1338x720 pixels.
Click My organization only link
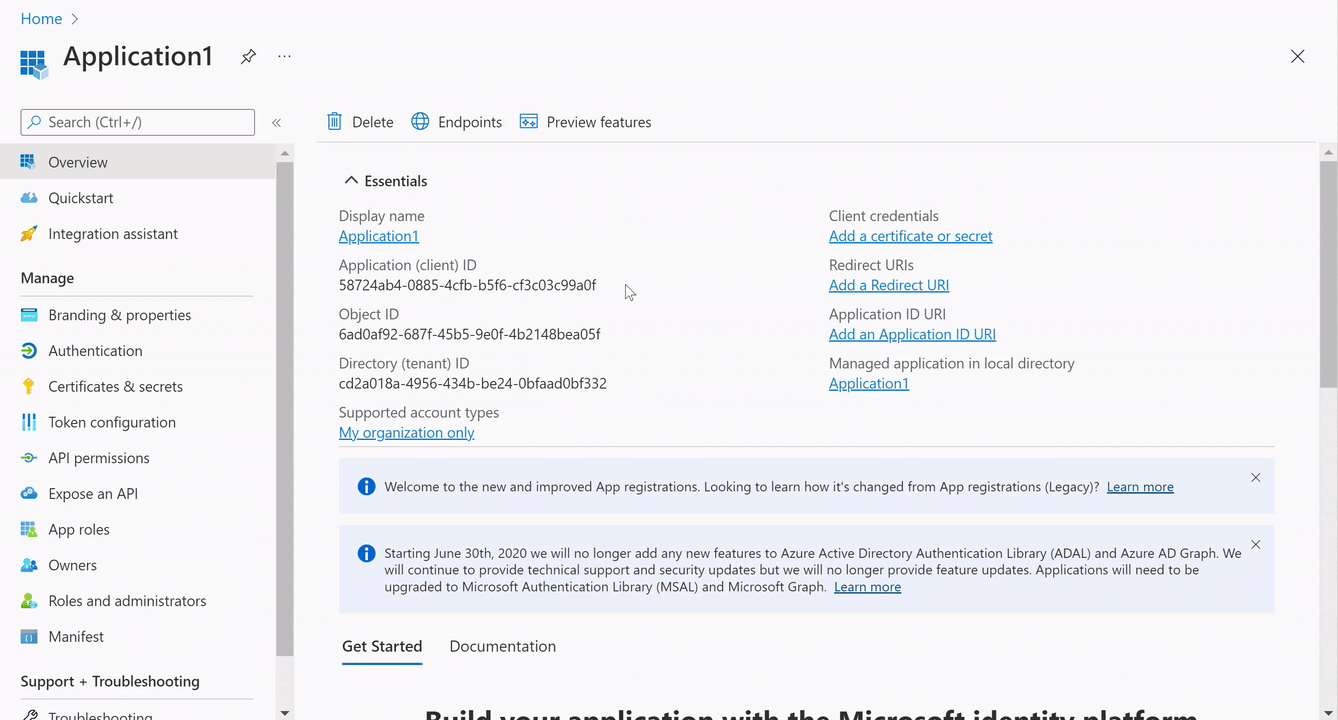point(407,432)
